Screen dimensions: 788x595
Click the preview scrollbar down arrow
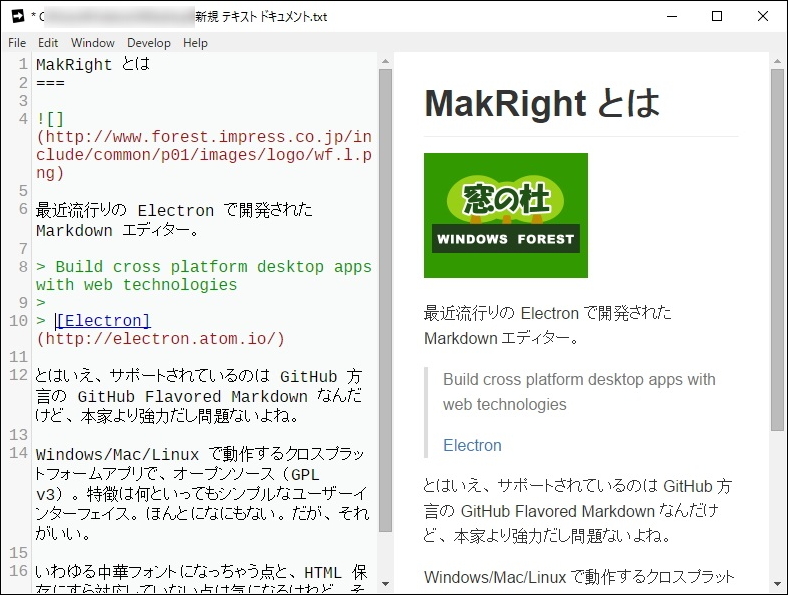tap(777, 584)
